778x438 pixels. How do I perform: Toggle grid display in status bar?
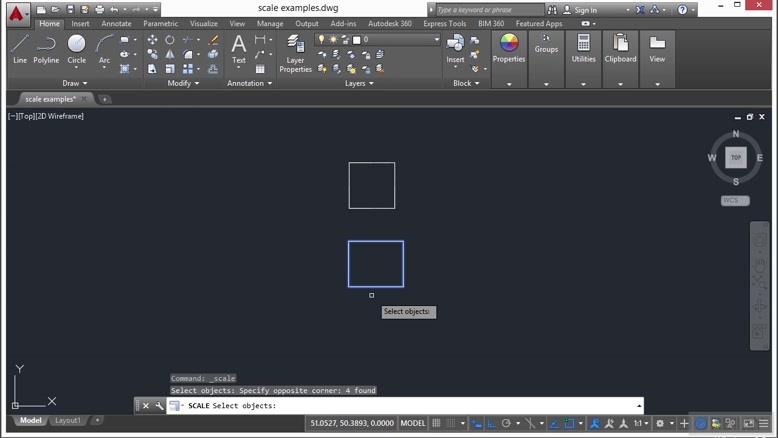click(x=436, y=423)
